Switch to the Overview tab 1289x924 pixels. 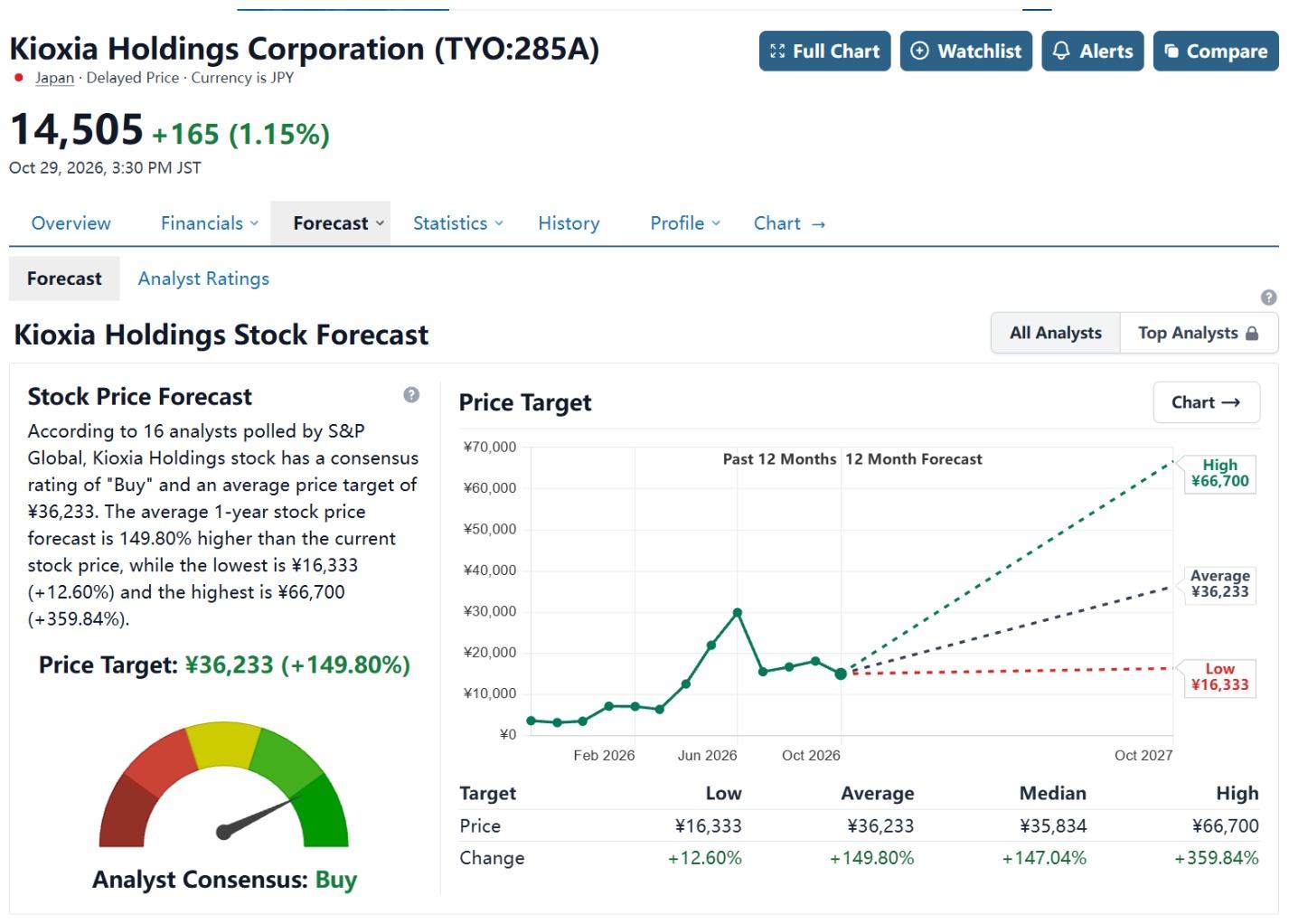click(x=71, y=223)
